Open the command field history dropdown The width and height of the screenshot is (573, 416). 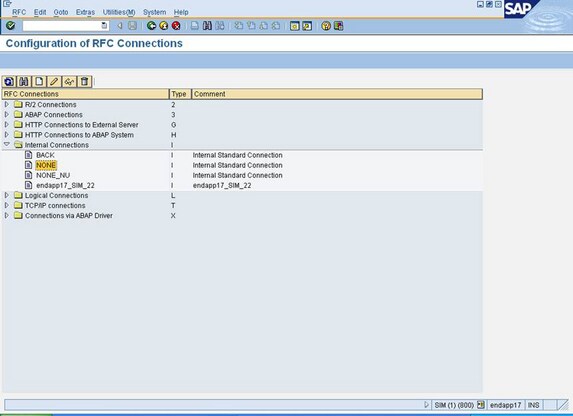[x=105, y=26]
